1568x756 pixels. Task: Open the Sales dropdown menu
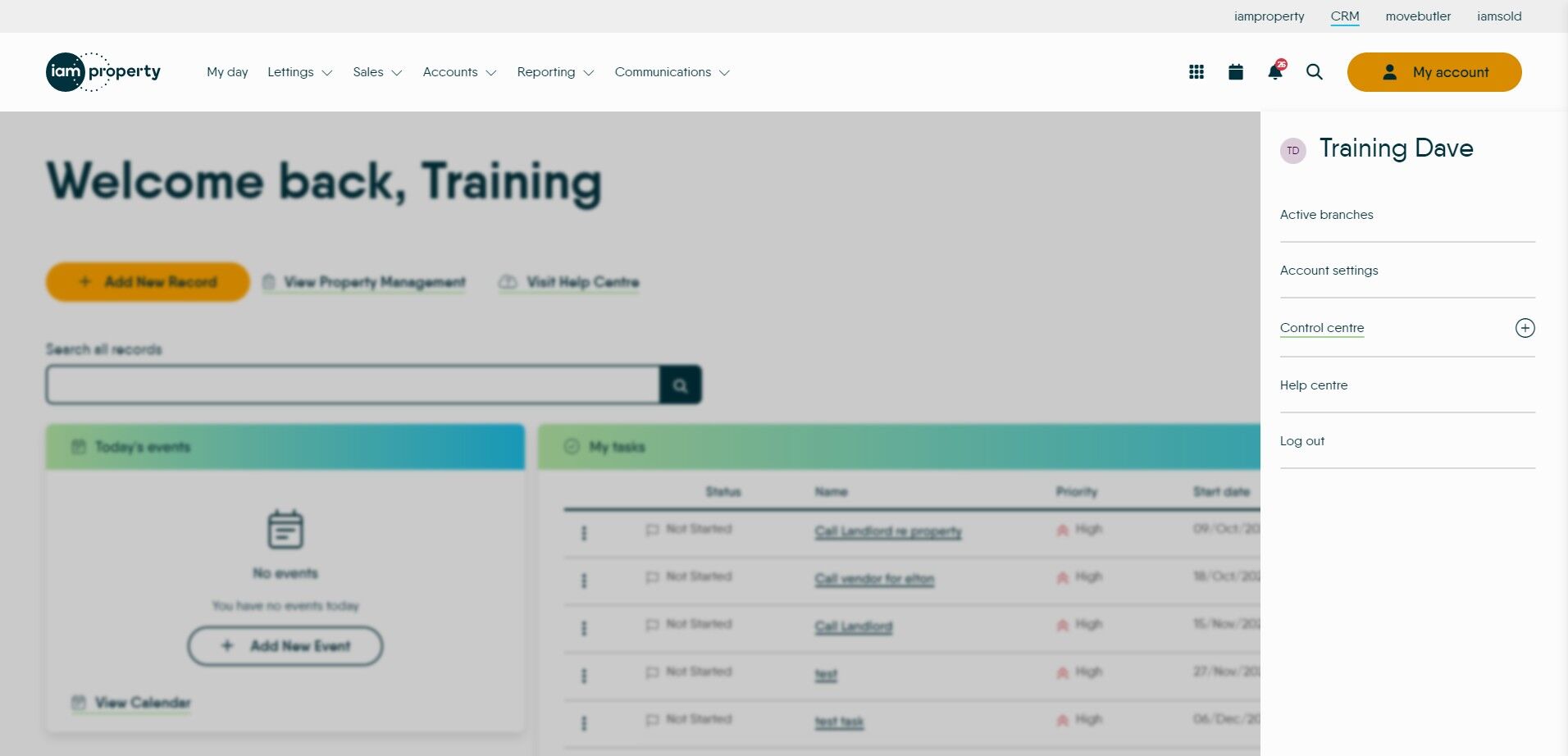[377, 72]
